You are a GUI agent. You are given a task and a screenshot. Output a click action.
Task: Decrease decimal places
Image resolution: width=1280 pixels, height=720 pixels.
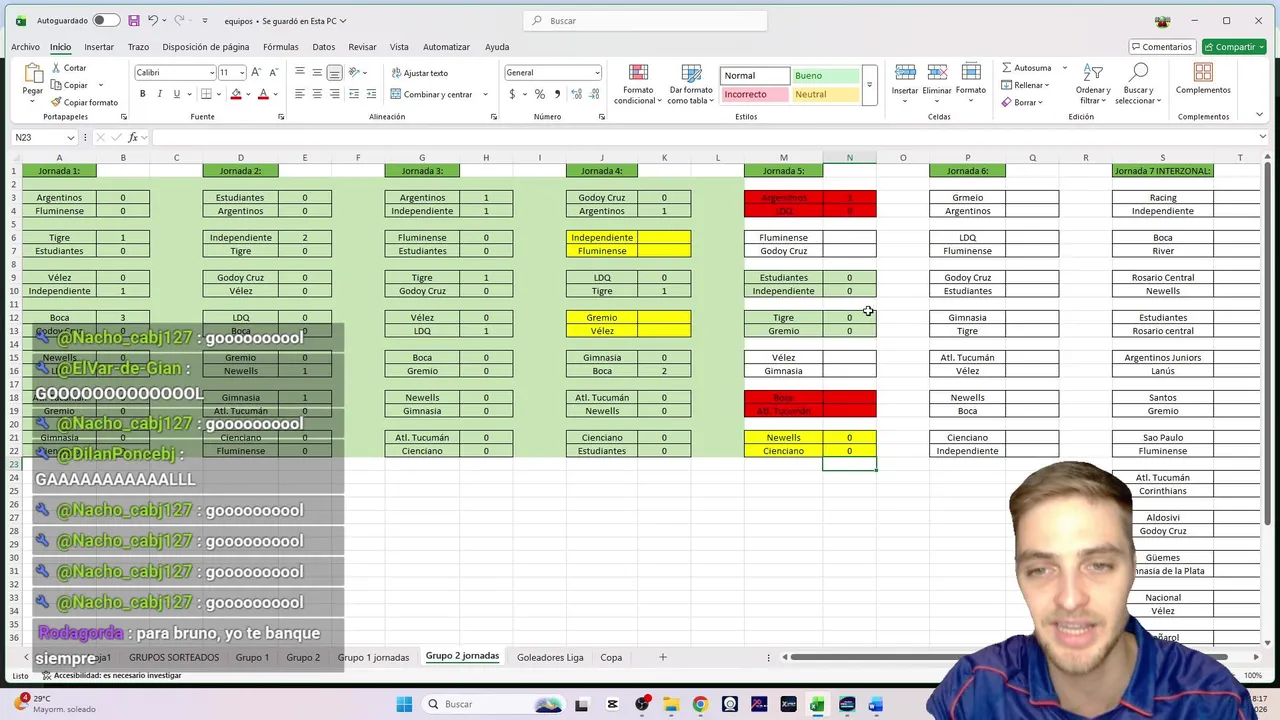pos(592,94)
